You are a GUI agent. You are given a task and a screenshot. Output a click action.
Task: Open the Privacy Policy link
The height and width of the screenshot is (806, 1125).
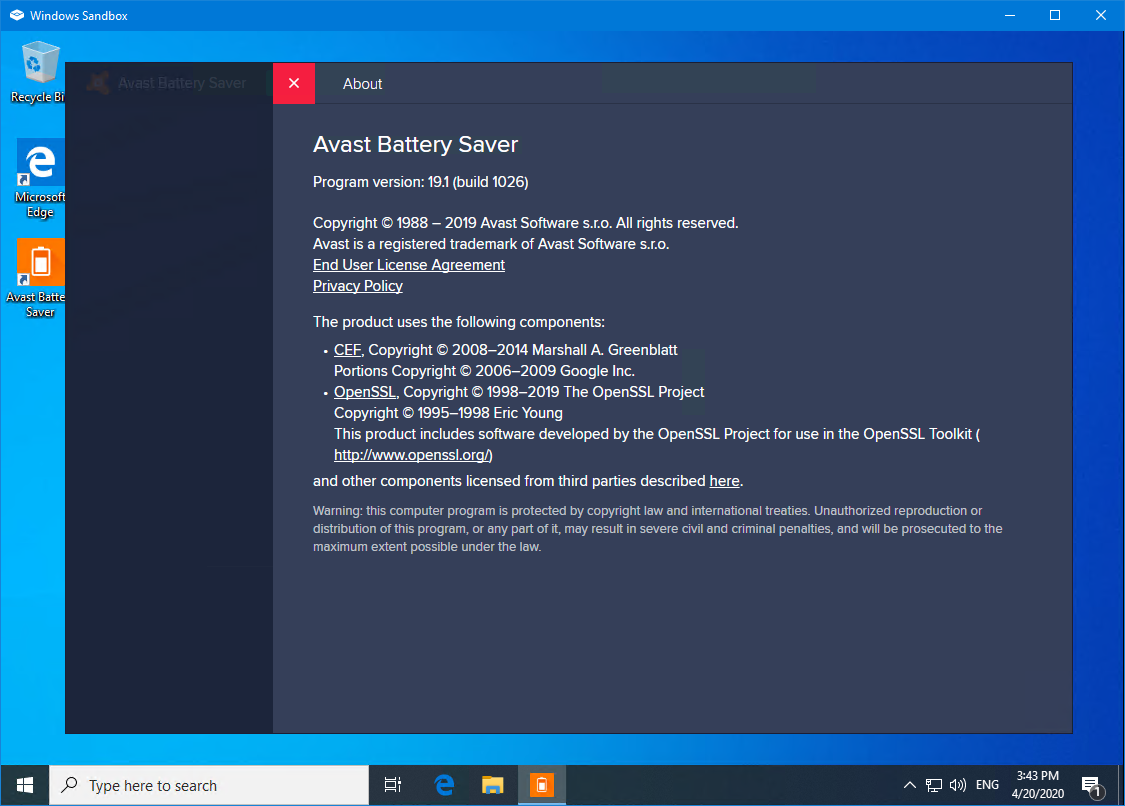point(357,286)
